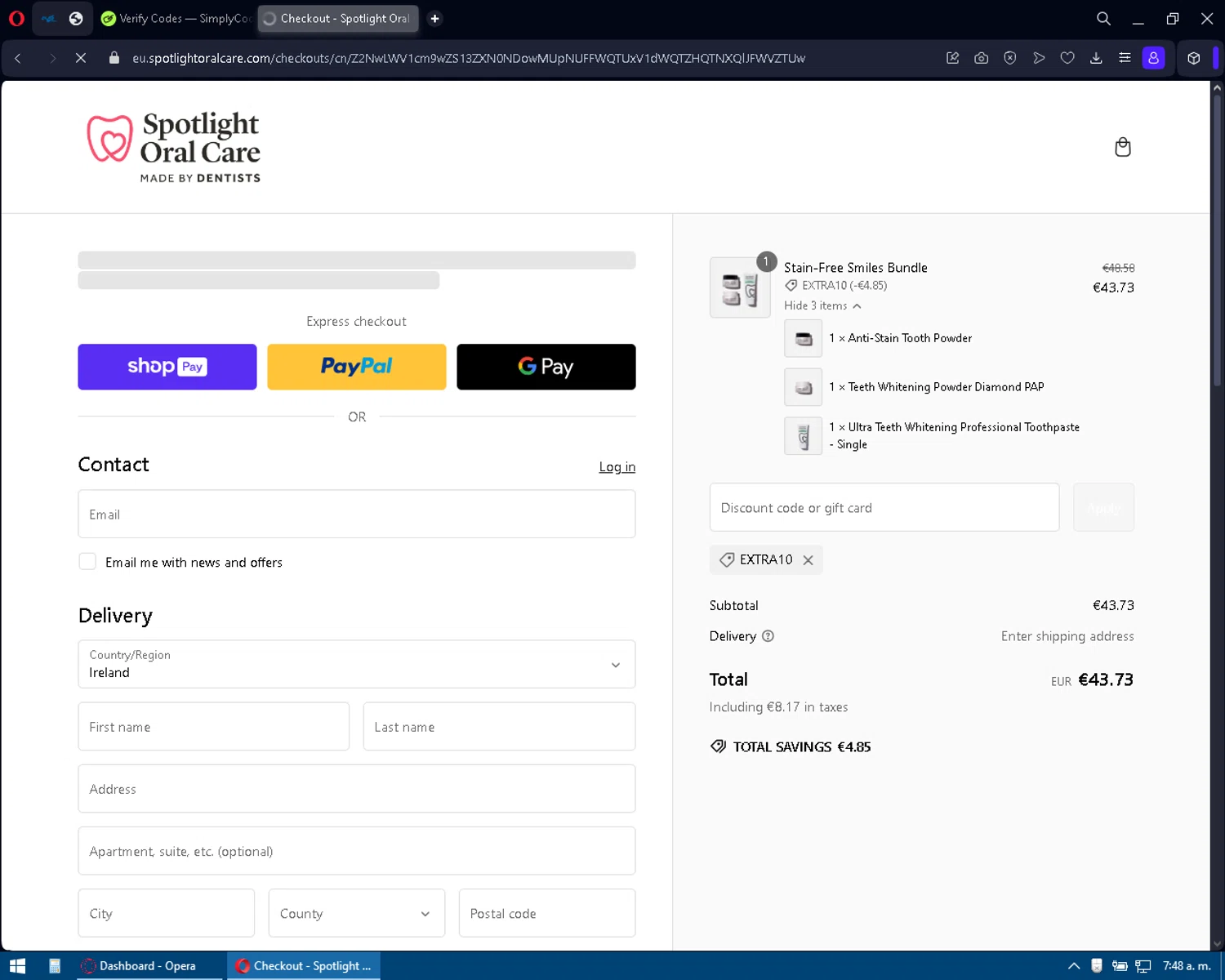1225x980 pixels.
Task: Open the County dropdown
Action: 357,913
